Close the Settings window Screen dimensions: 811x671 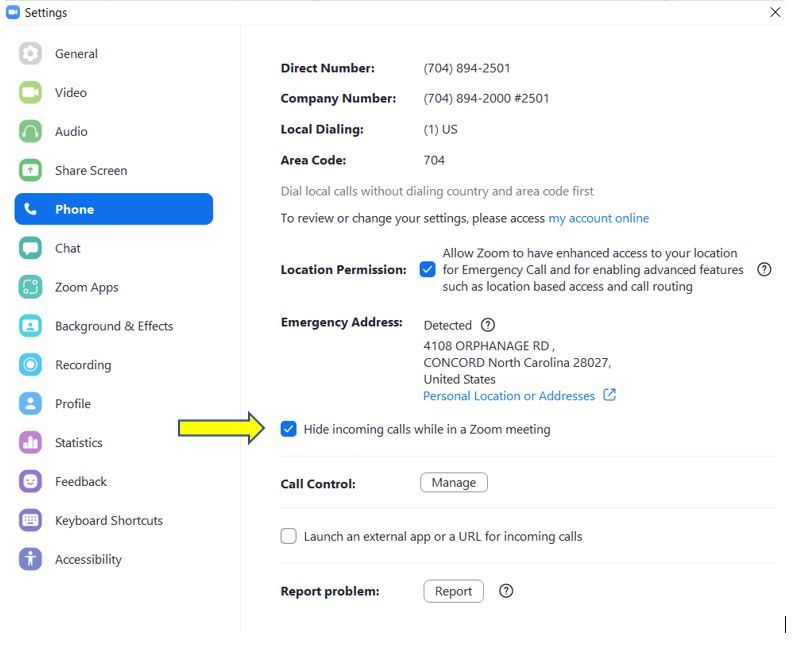coord(775,12)
